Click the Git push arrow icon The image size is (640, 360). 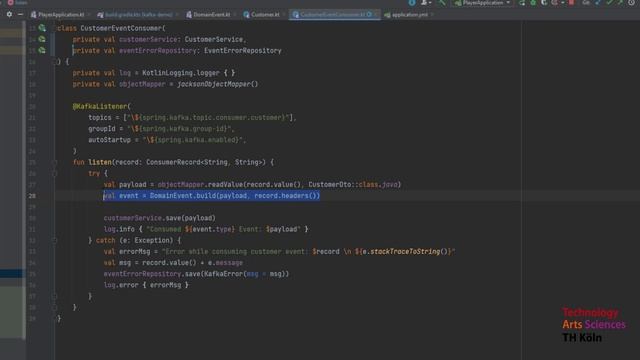(x=620, y=3)
